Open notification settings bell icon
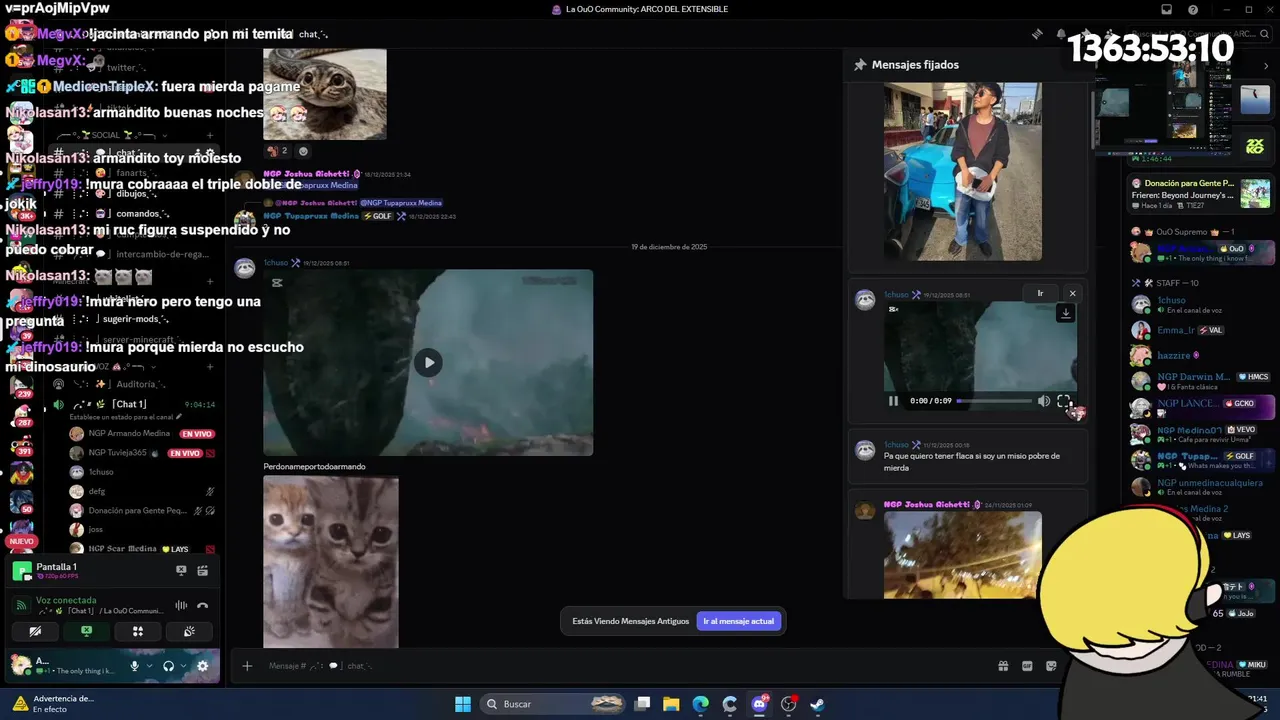Viewport: 1280px width, 720px height. pos(1061,34)
